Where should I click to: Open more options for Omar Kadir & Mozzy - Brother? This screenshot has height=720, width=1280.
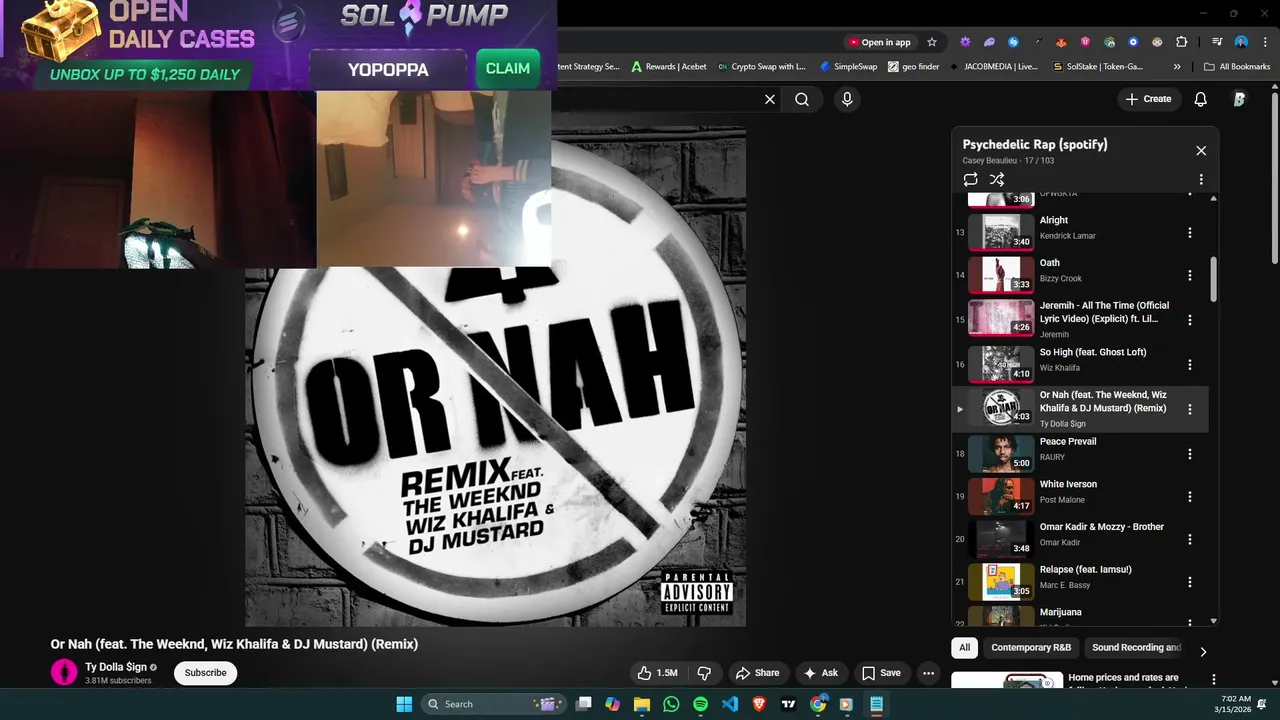(x=1190, y=539)
